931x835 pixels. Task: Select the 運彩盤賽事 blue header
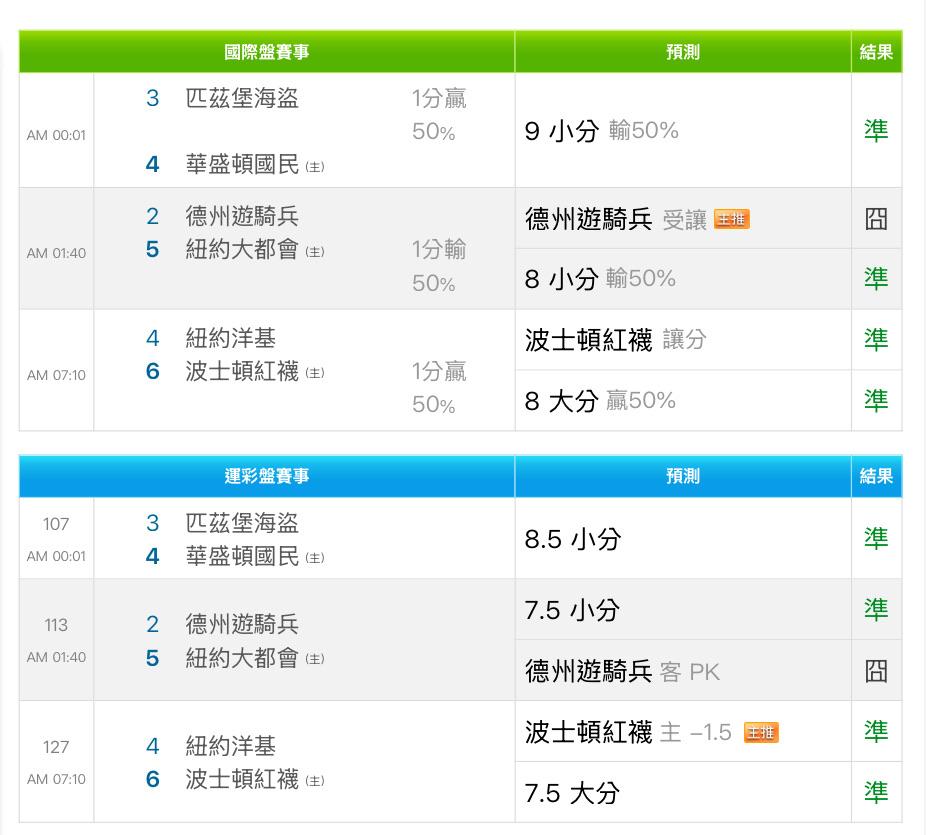(267, 476)
